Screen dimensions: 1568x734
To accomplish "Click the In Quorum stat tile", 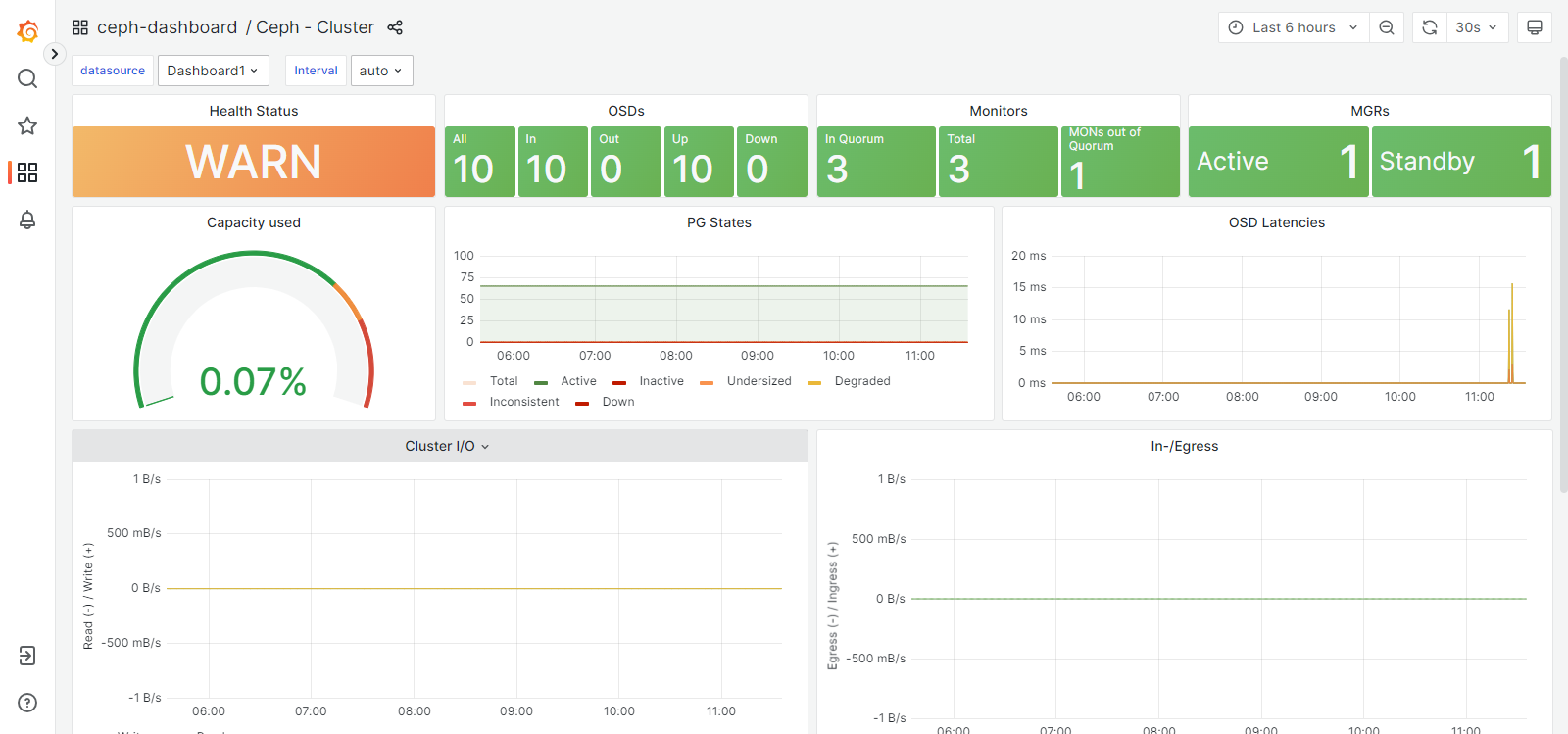I will coord(876,162).
